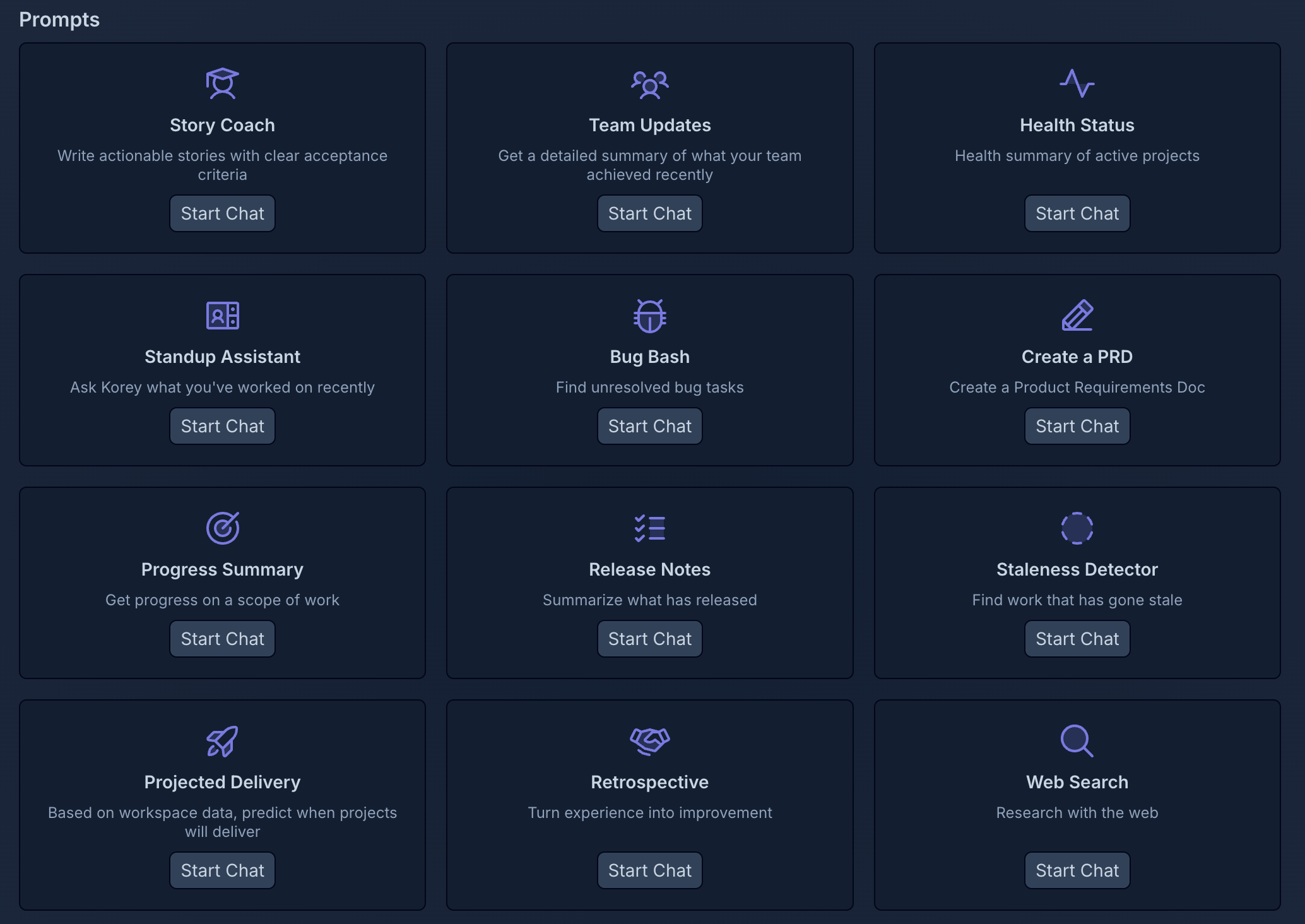Click the Standup Assistant contact card icon

pos(222,315)
